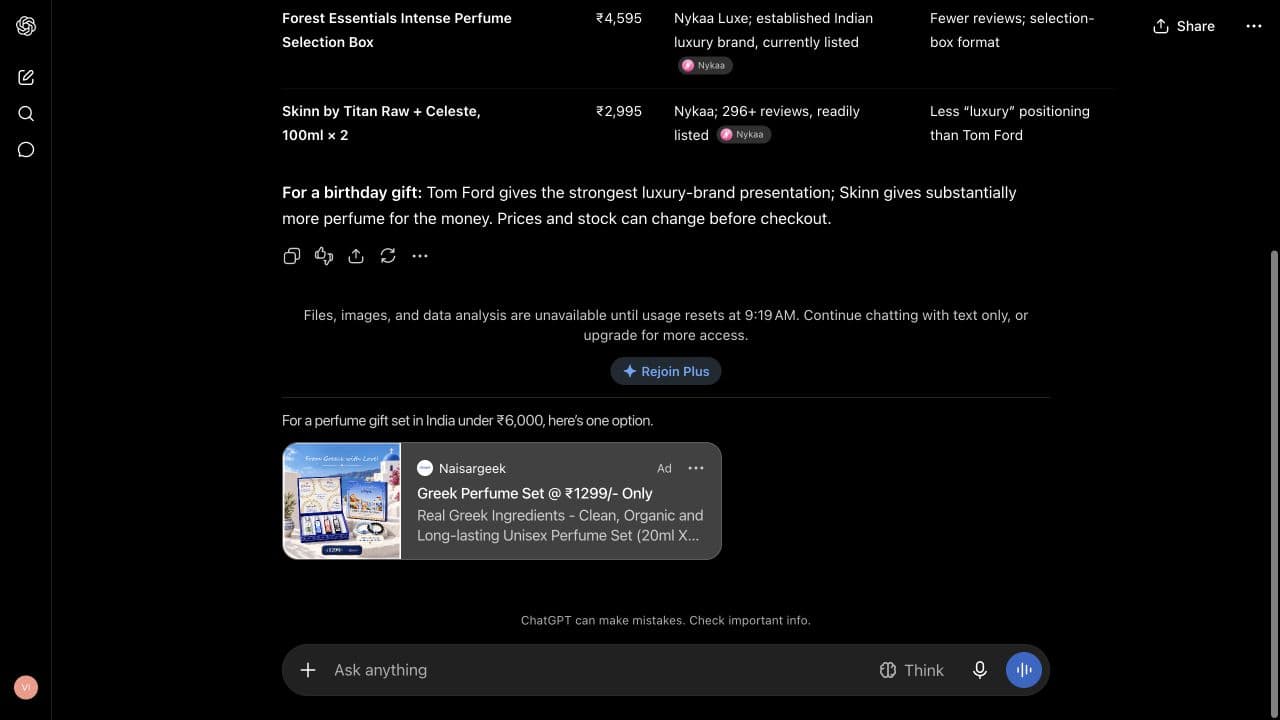The width and height of the screenshot is (1280, 720).
Task: Click the ₹2,995 price cell
Action: click(x=619, y=111)
